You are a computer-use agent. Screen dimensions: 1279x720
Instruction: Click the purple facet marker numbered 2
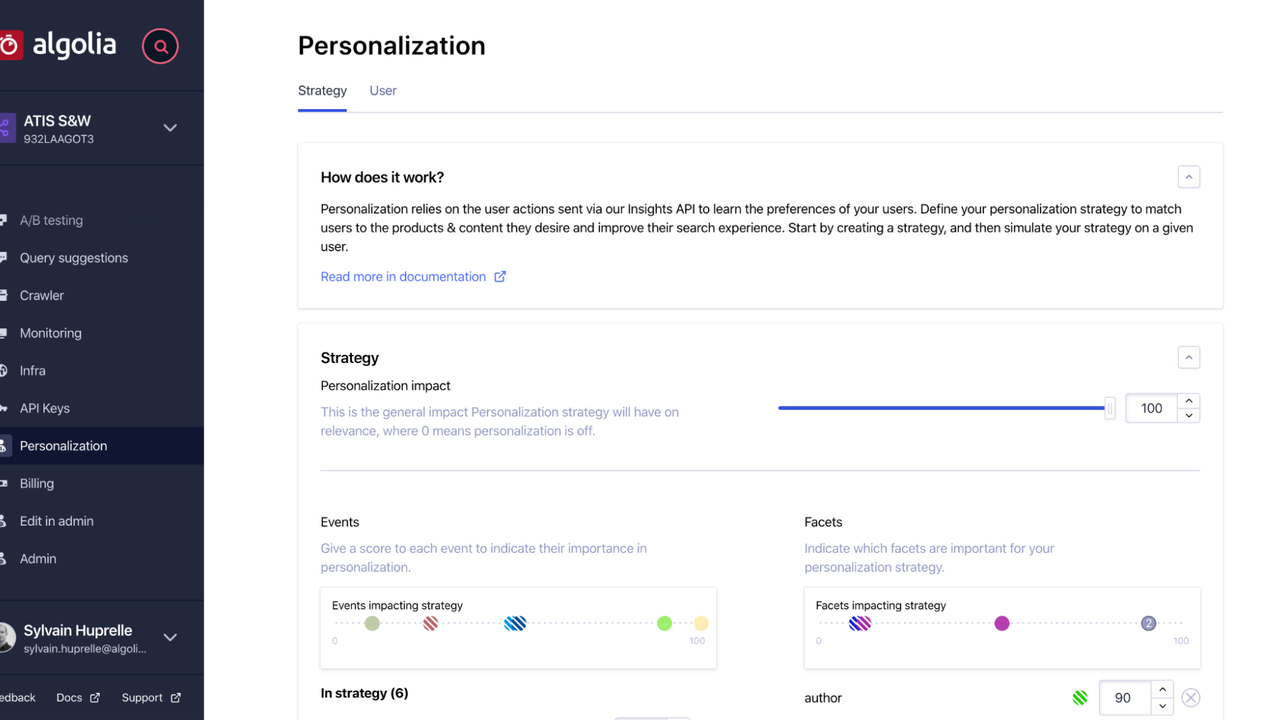[1148, 623]
